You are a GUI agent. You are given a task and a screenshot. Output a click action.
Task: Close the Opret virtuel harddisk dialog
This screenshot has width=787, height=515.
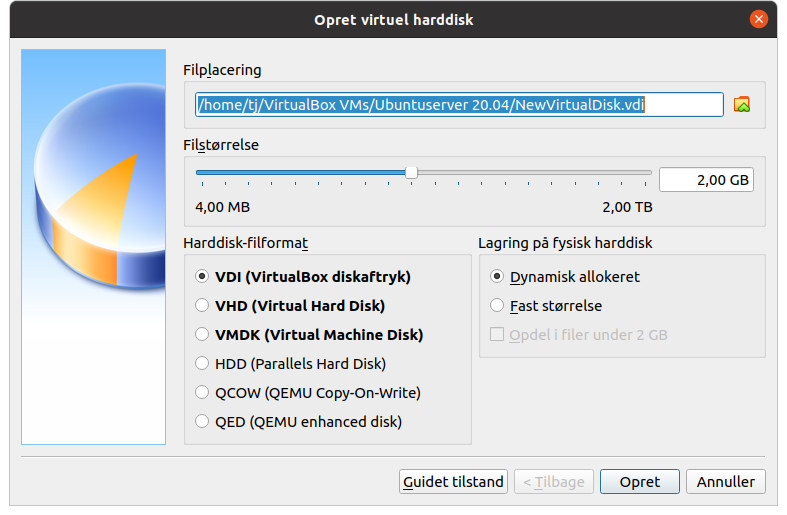(x=758, y=20)
